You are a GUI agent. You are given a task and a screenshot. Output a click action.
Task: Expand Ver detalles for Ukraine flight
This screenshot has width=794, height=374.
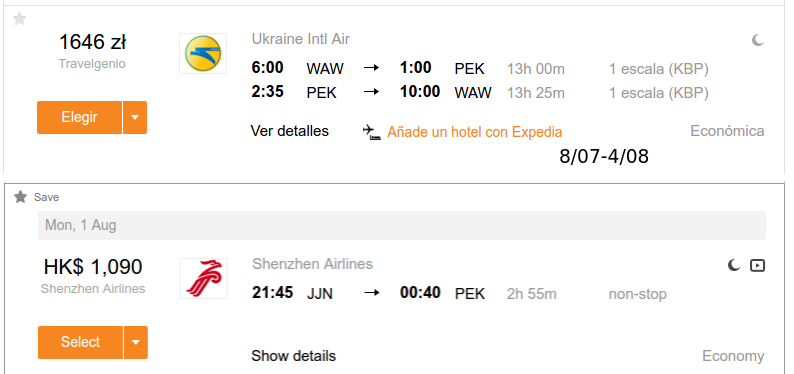(x=290, y=131)
